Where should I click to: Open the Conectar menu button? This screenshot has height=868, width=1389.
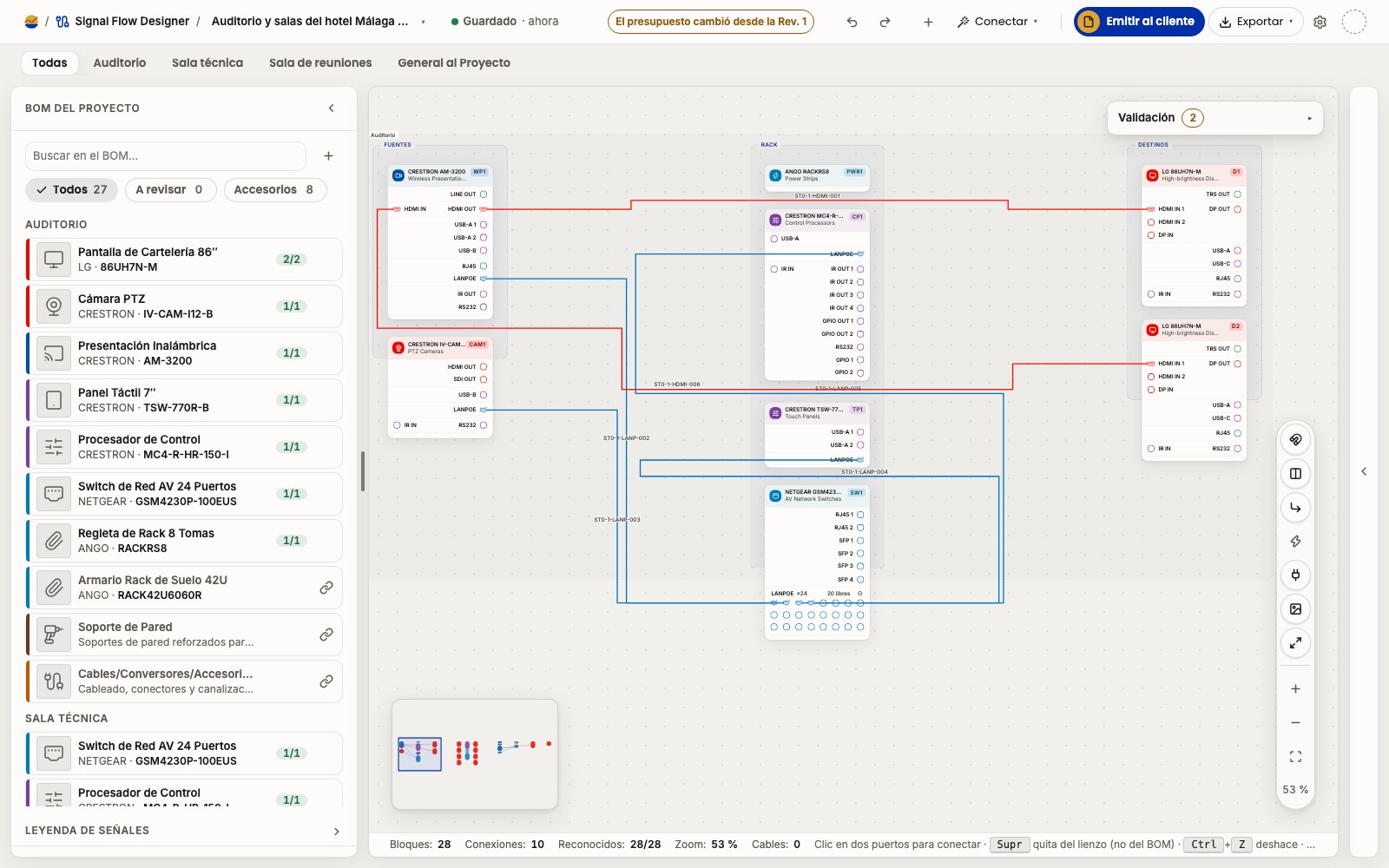(x=997, y=22)
